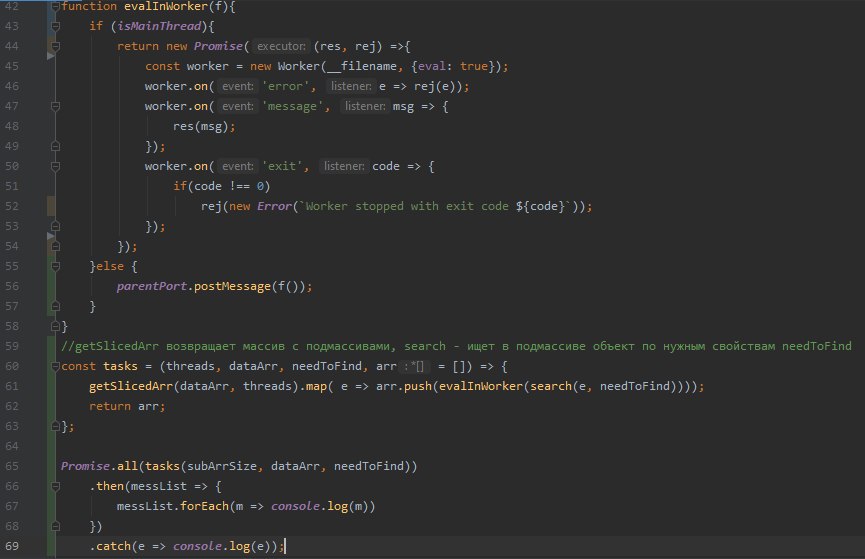Click the fold end marker at line 68

(55, 526)
